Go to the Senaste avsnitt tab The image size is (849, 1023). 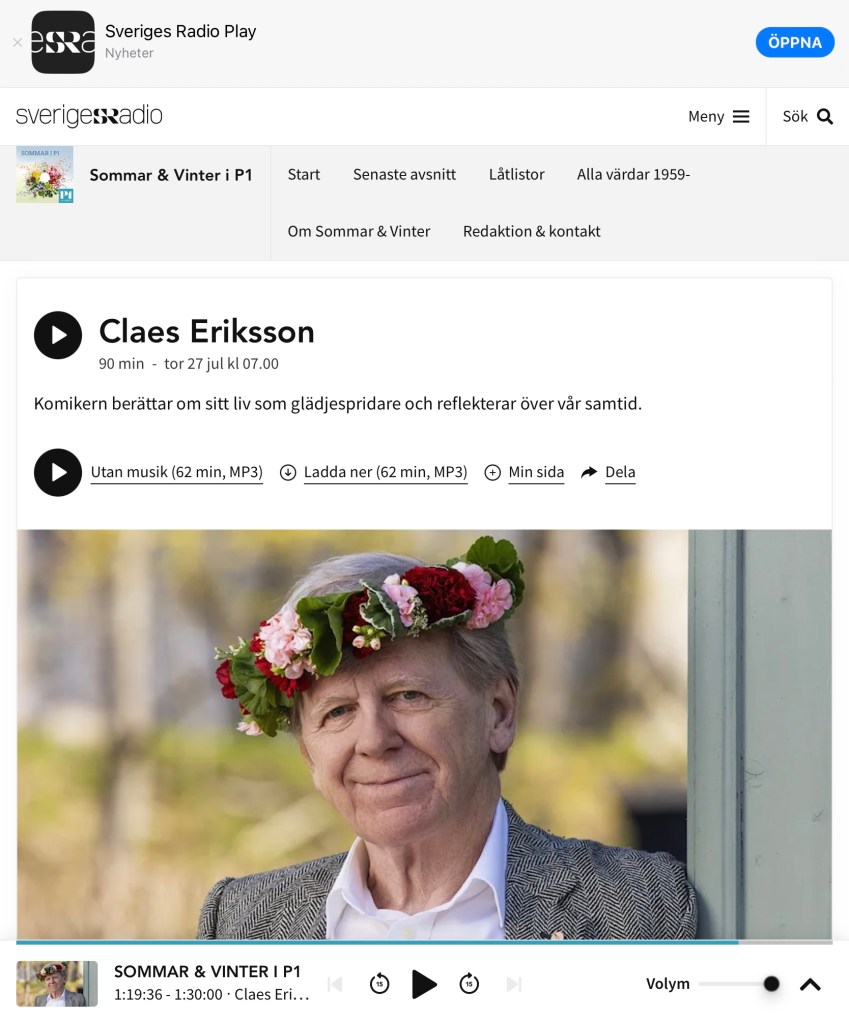pyautogui.click(x=405, y=174)
